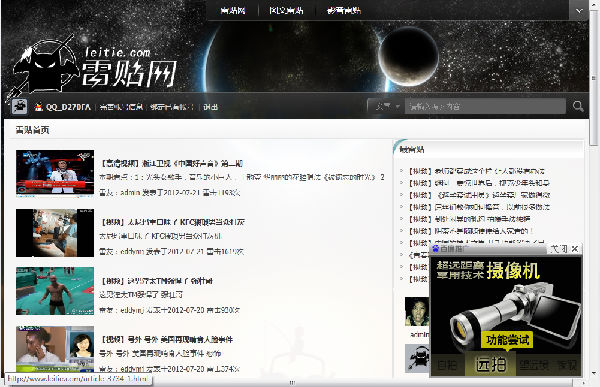Click the horizontal scrollbar at the bottom
Viewport: 600px width, 387px height.
(292, 382)
